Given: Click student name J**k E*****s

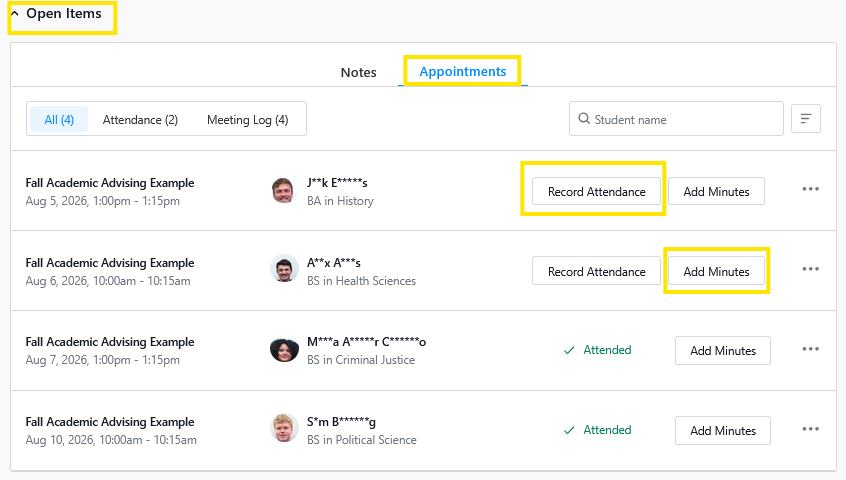Looking at the screenshot, I should pyautogui.click(x=337, y=183).
